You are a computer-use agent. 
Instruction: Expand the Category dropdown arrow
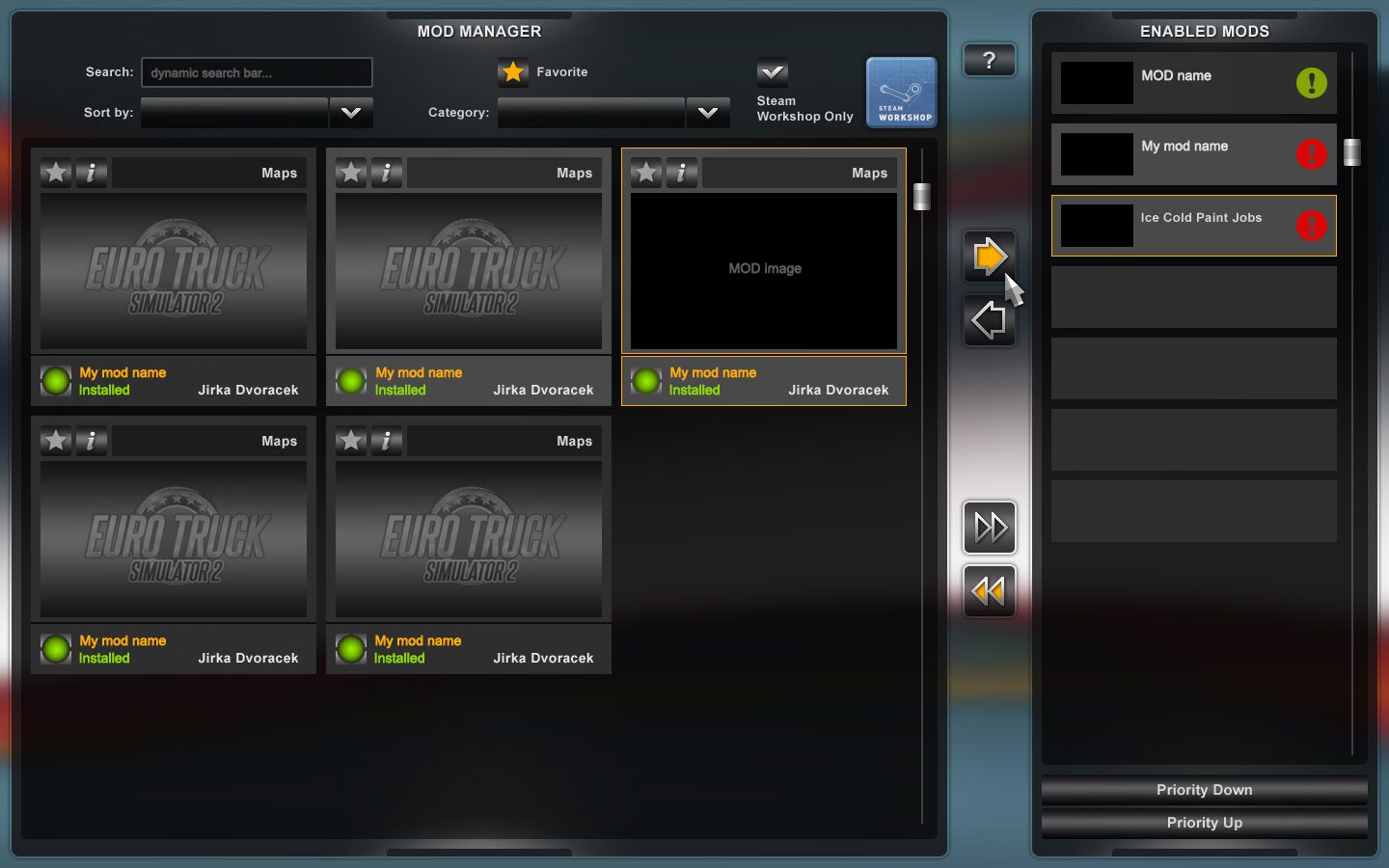pos(708,113)
